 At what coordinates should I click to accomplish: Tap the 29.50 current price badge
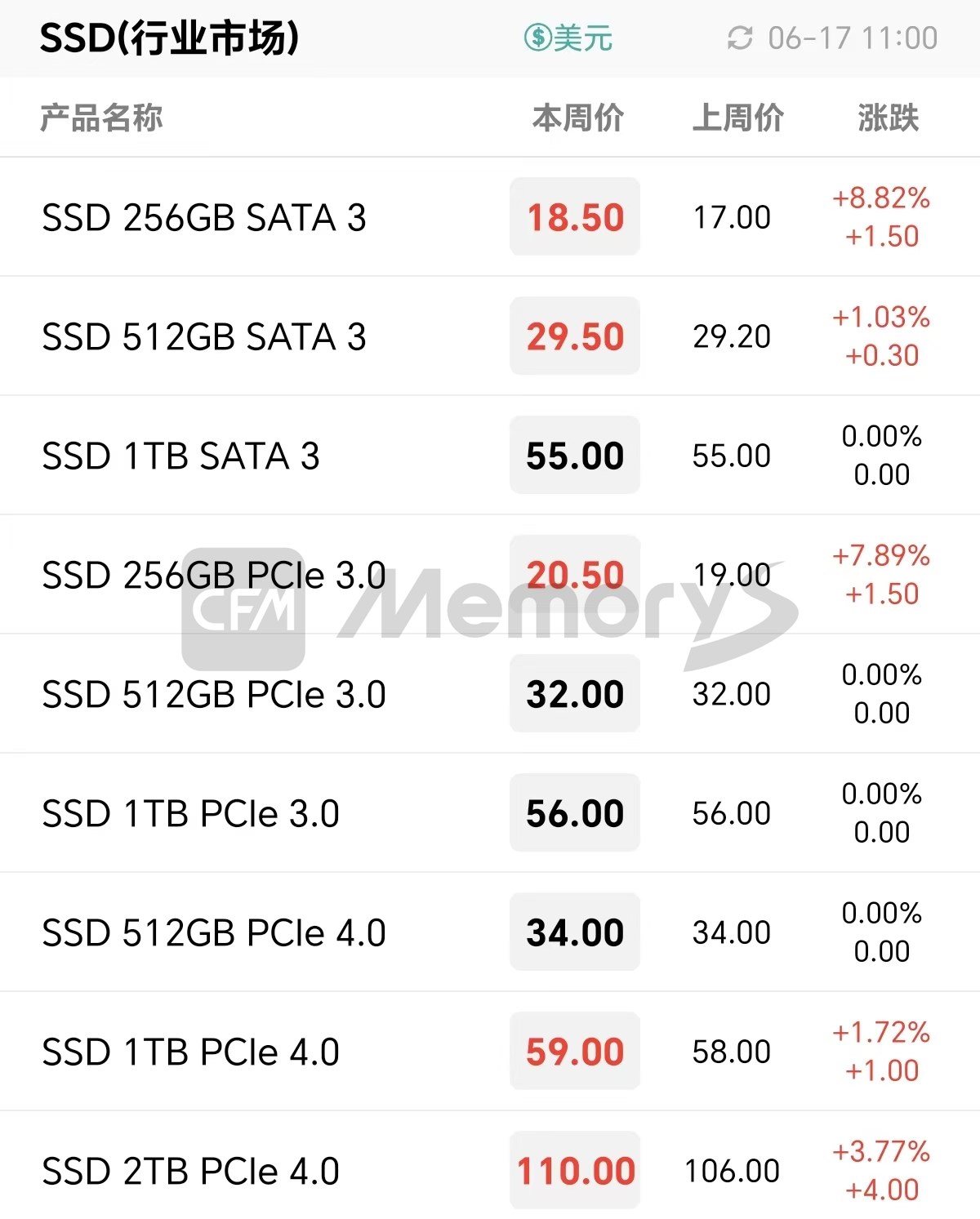tap(575, 336)
